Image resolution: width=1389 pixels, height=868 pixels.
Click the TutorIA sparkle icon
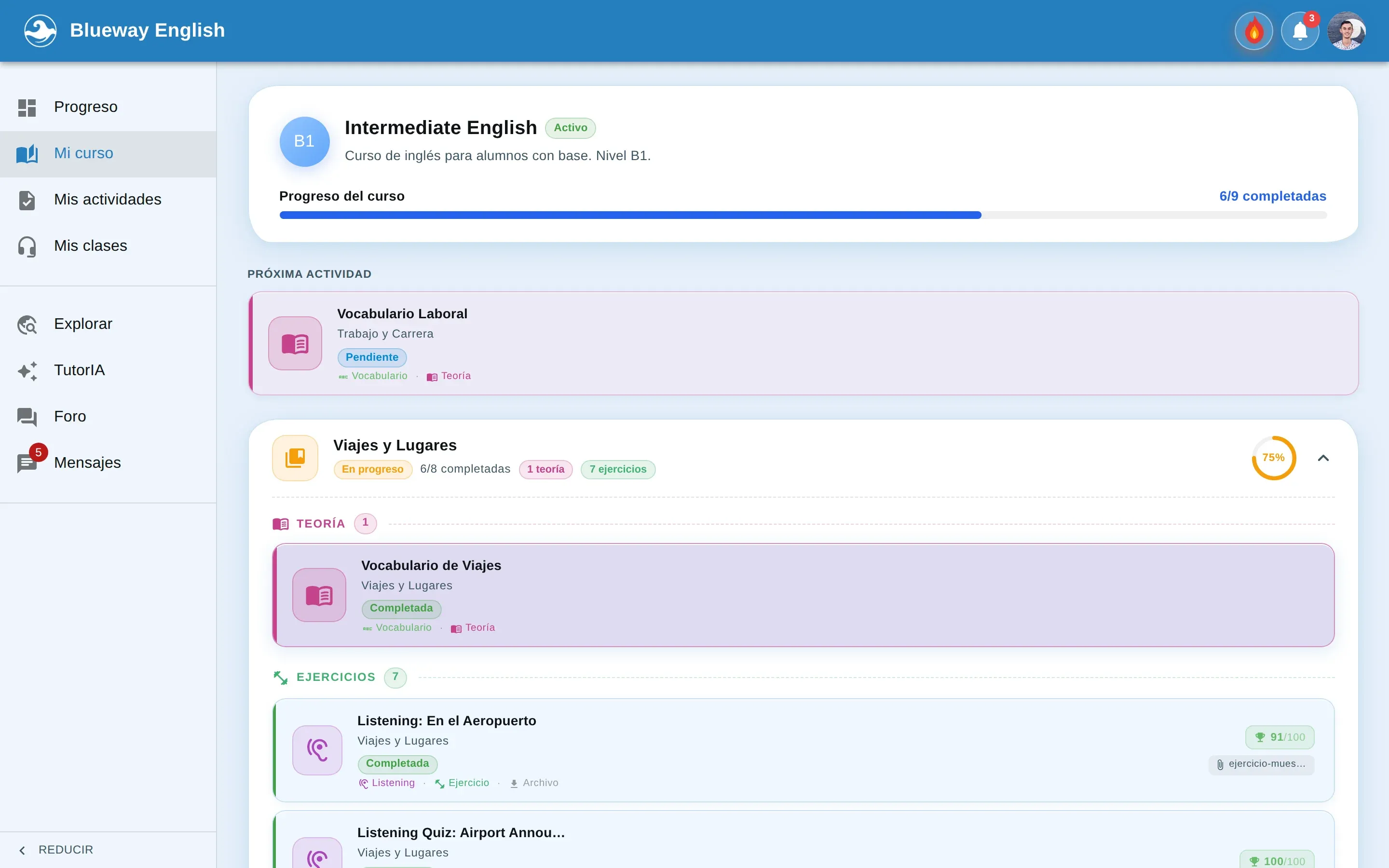[27, 371]
